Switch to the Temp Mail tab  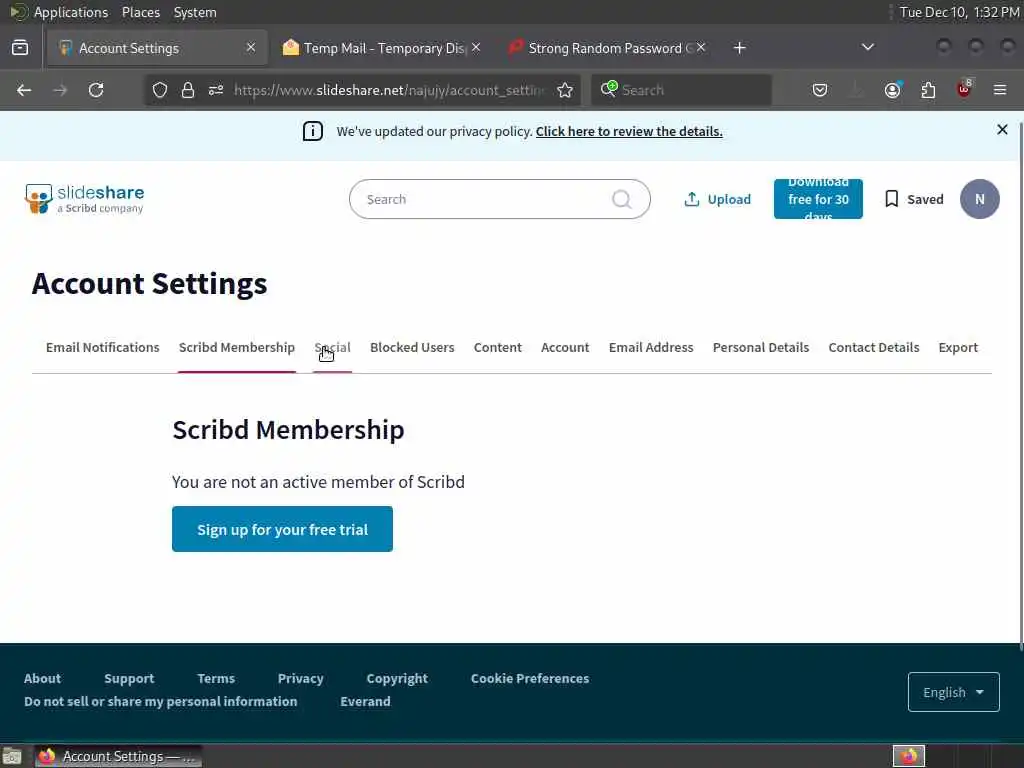(382, 48)
